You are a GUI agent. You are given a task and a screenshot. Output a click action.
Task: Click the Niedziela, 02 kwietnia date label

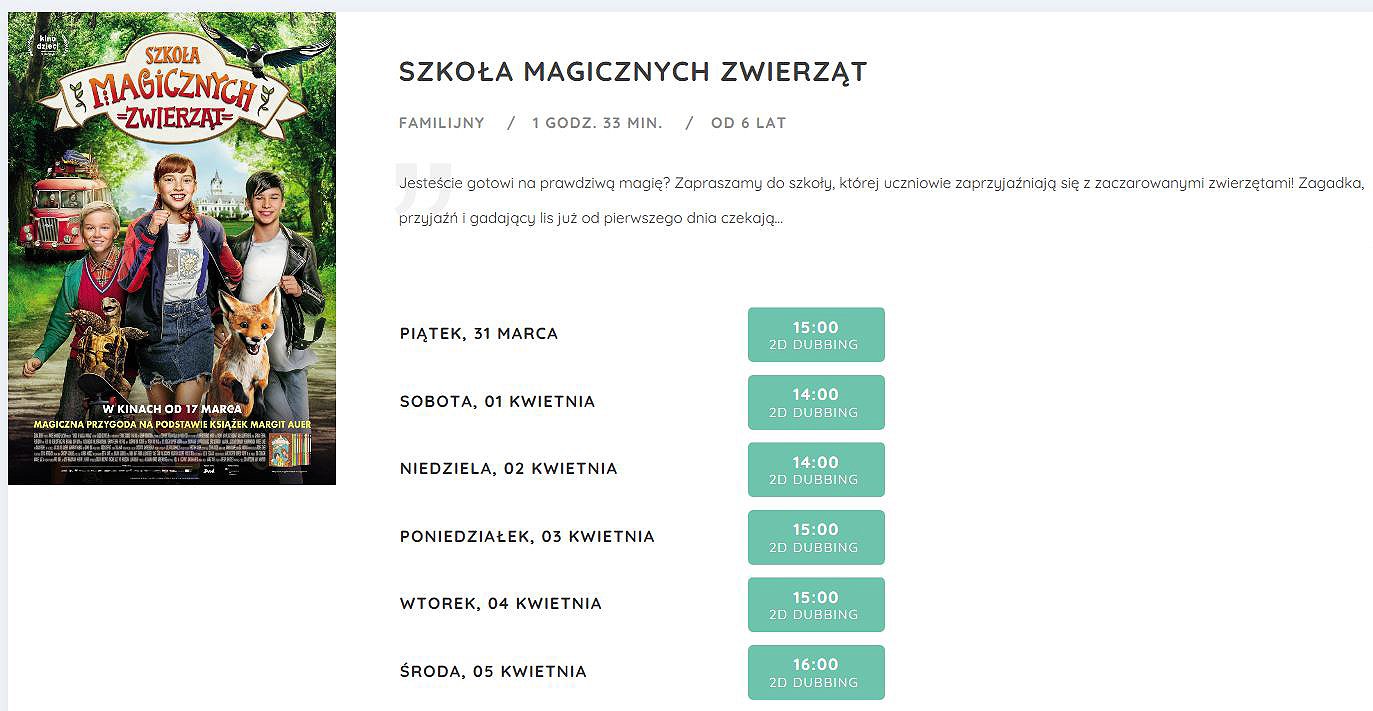508,469
